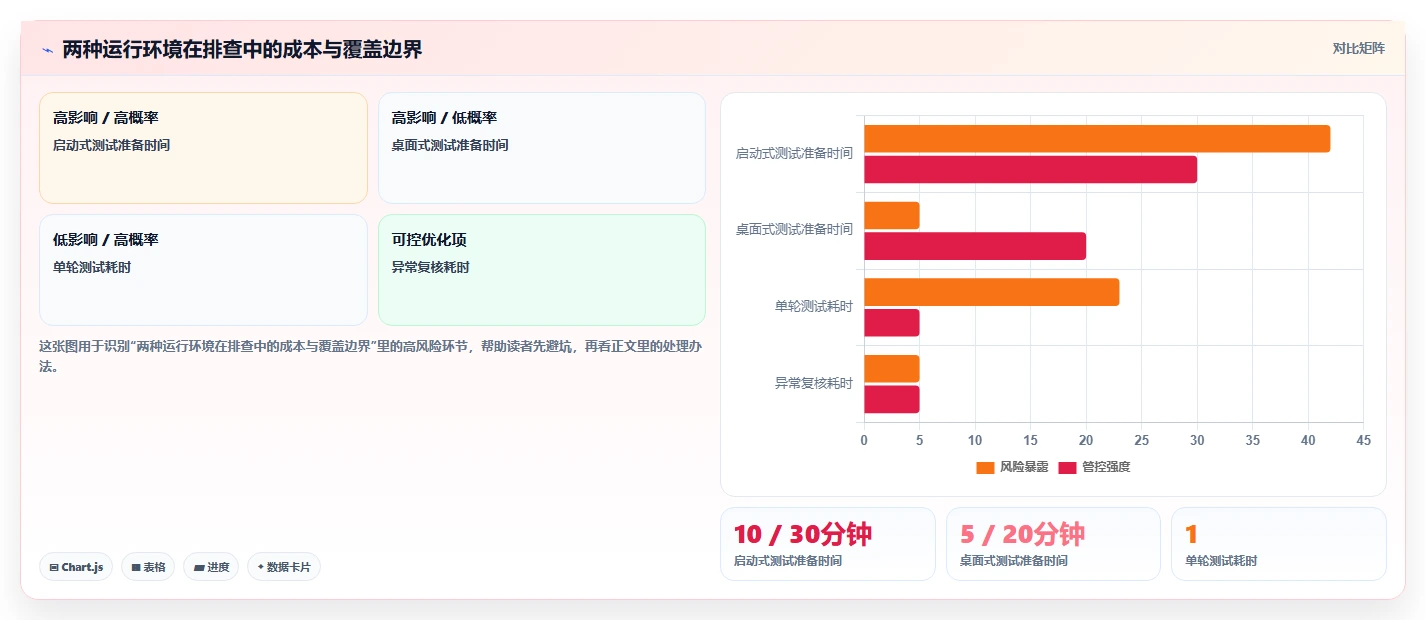Click the chart axis label 单轮测试耗时
The image size is (1426, 620).
tap(814, 306)
